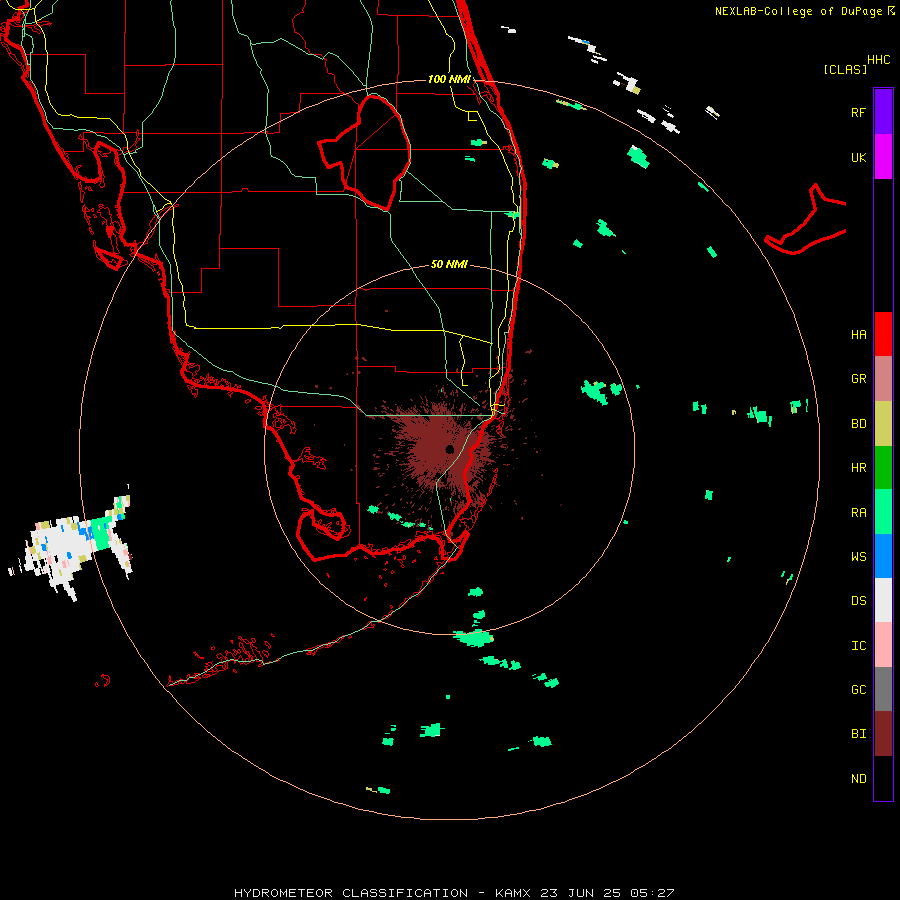This screenshot has width=900, height=900.
Task: Click the HR legend label
Action: pos(858,468)
